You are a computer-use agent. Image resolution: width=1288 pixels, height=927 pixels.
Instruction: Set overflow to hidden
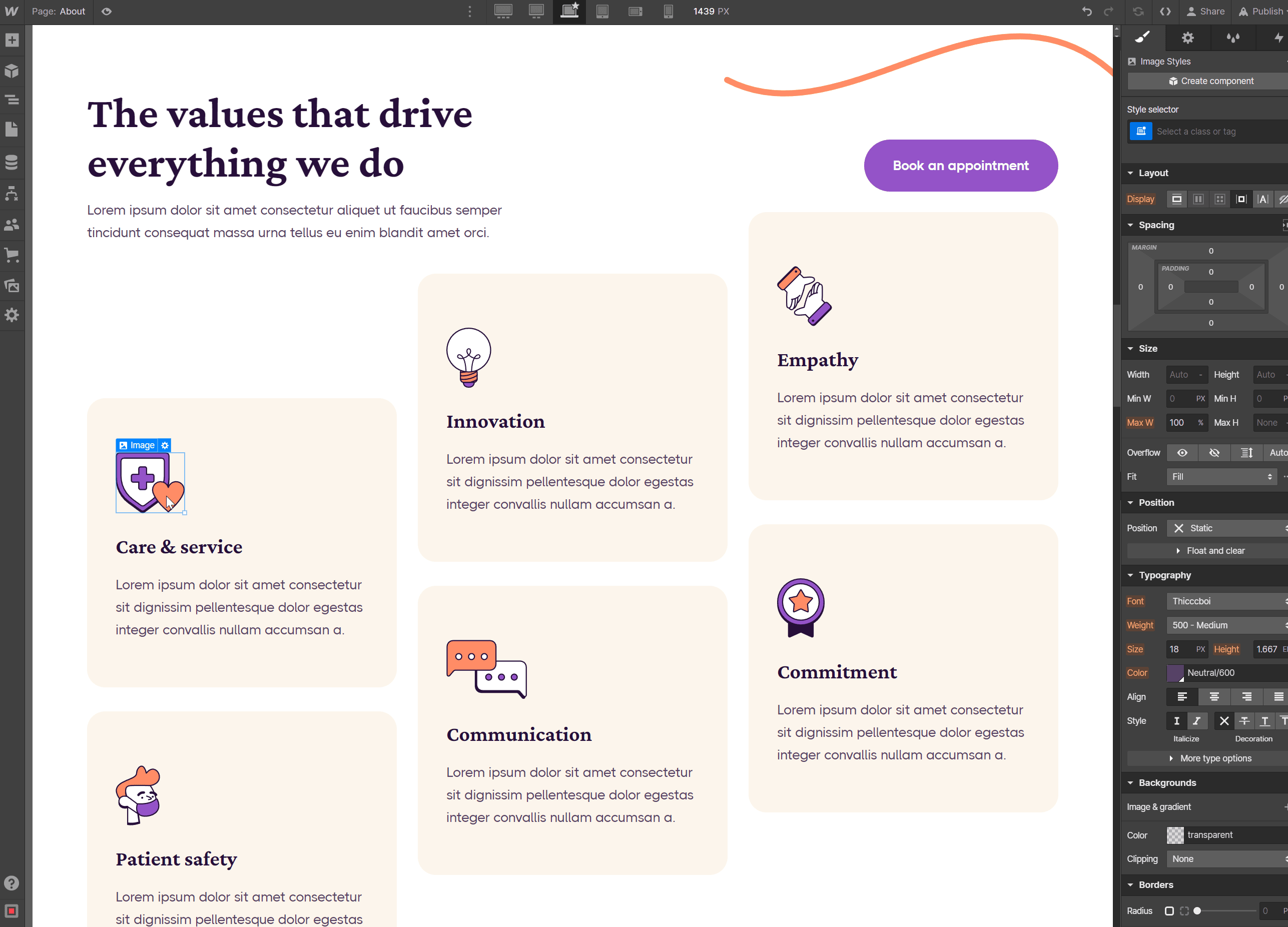pyautogui.click(x=1215, y=453)
